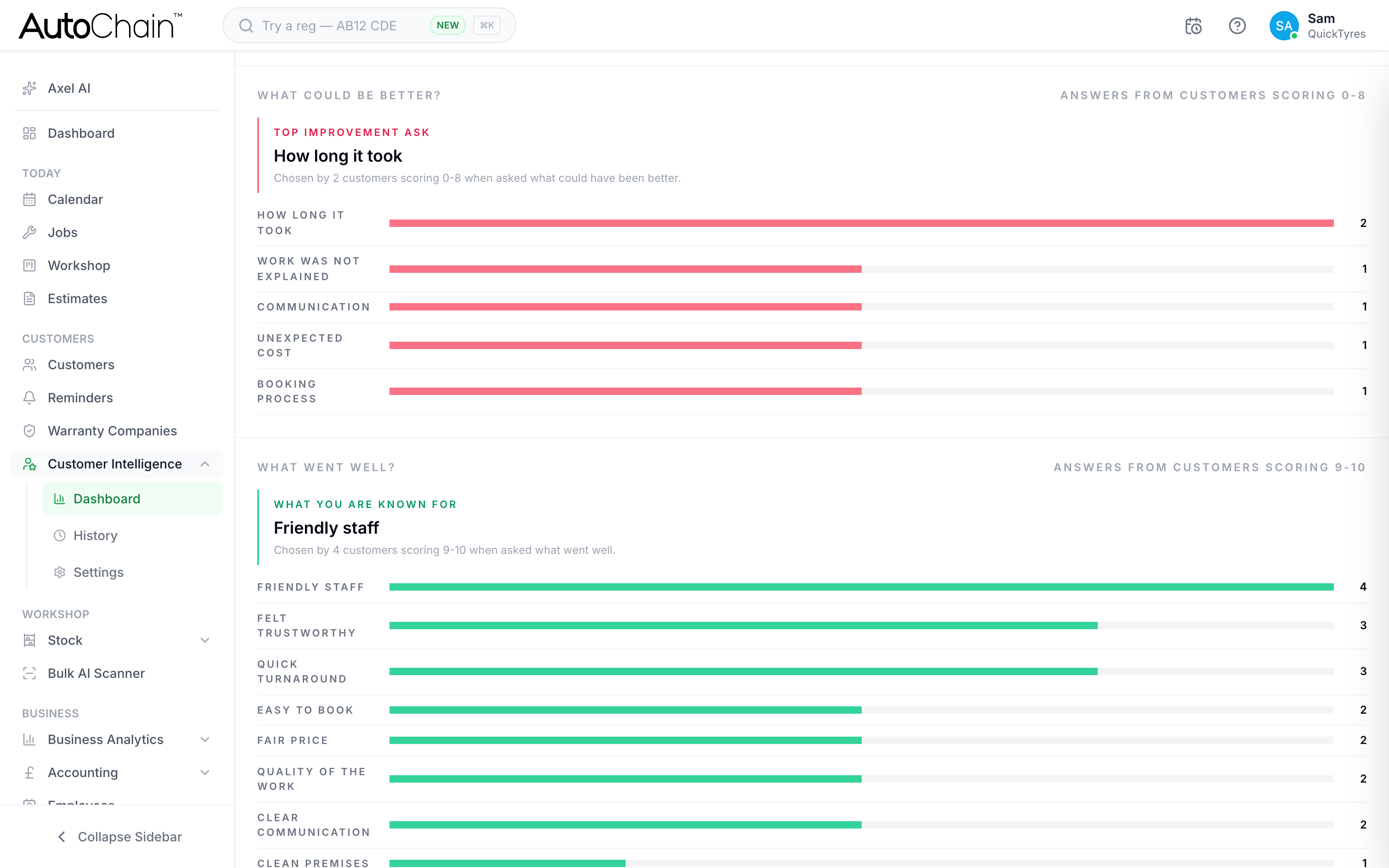Open the help question mark icon
The height and width of the screenshot is (868, 1389).
pos(1237,26)
